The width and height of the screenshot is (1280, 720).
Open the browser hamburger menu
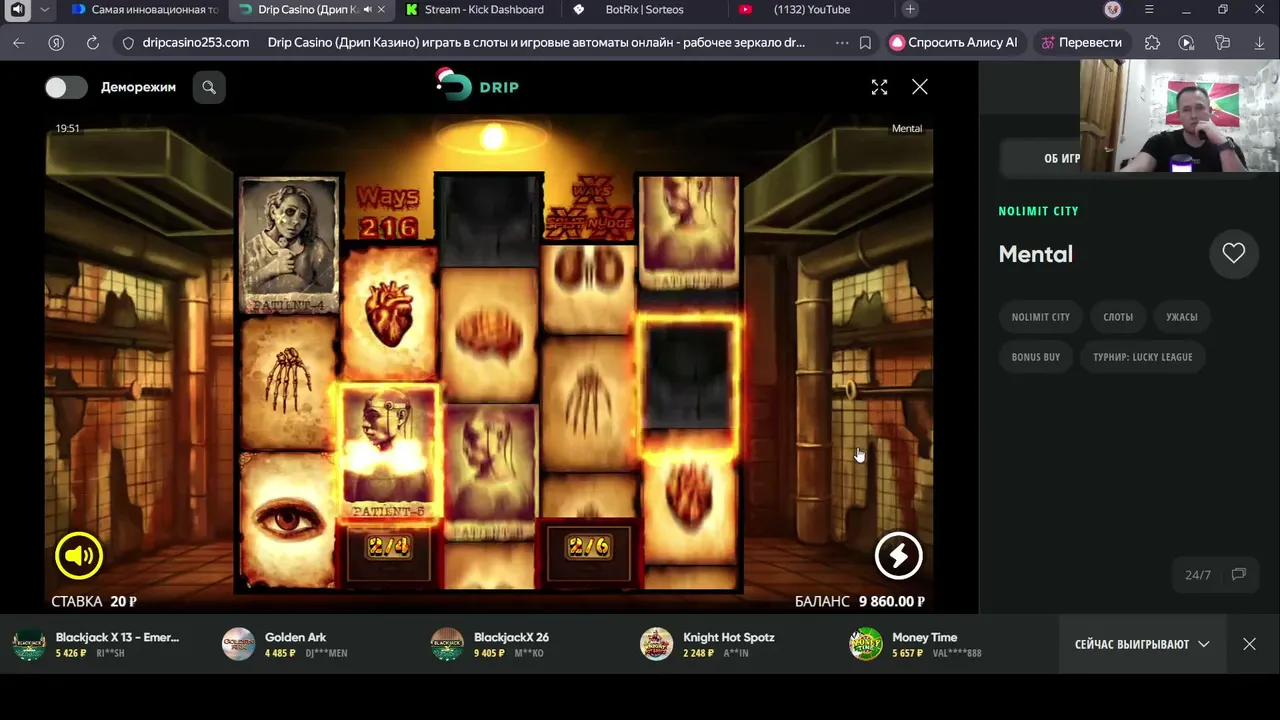[x=1149, y=10]
